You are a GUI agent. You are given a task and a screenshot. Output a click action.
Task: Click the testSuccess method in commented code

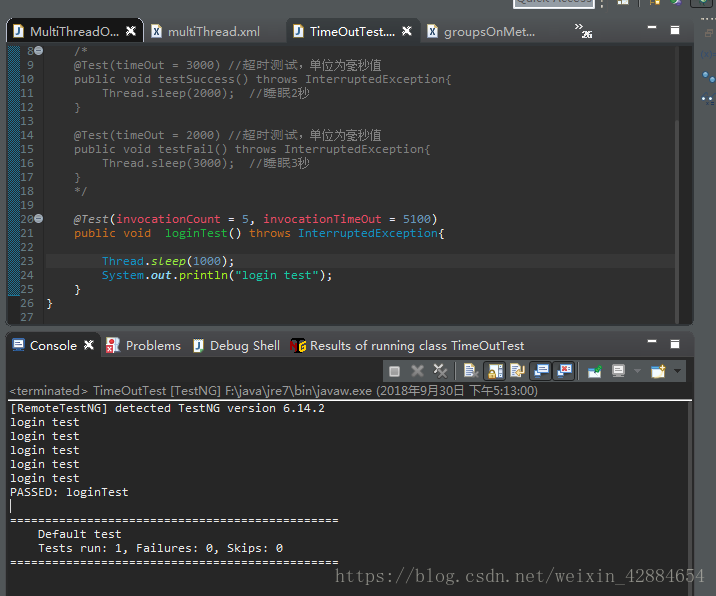click(203, 79)
